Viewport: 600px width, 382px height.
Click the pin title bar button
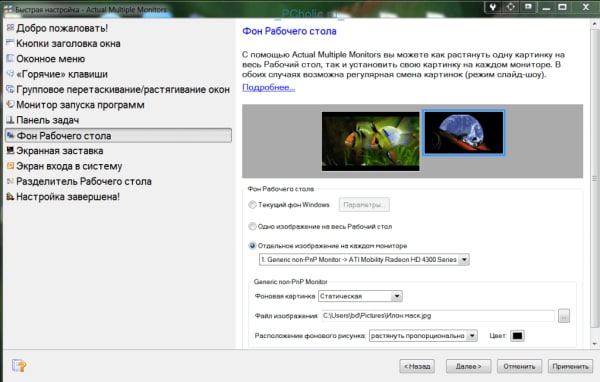point(493,7)
